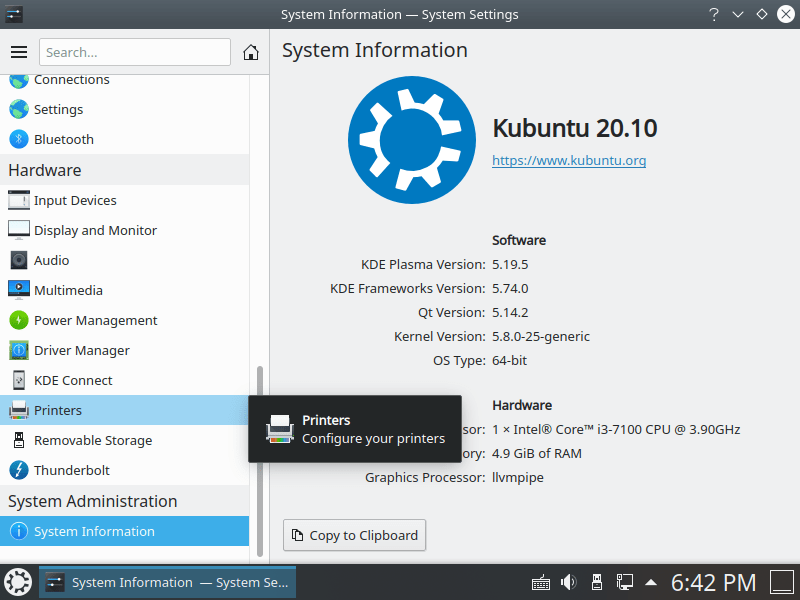
Task: Open the Removable Storage icon
Action: click(x=19, y=440)
